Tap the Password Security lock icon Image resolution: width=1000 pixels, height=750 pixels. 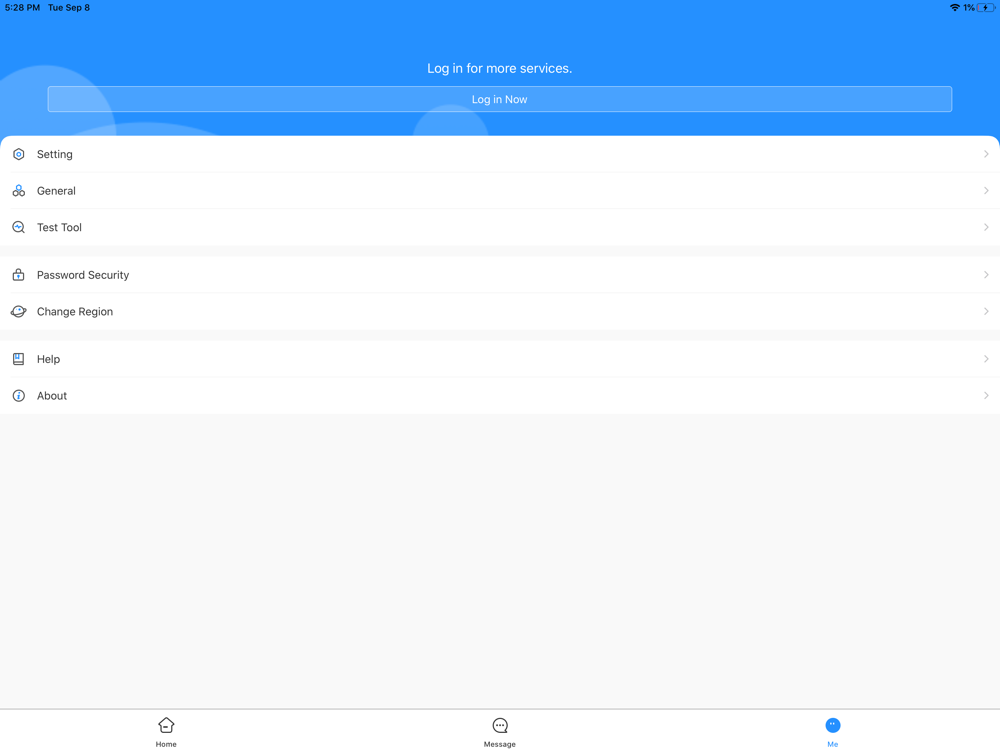pyautogui.click(x=18, y=275)
